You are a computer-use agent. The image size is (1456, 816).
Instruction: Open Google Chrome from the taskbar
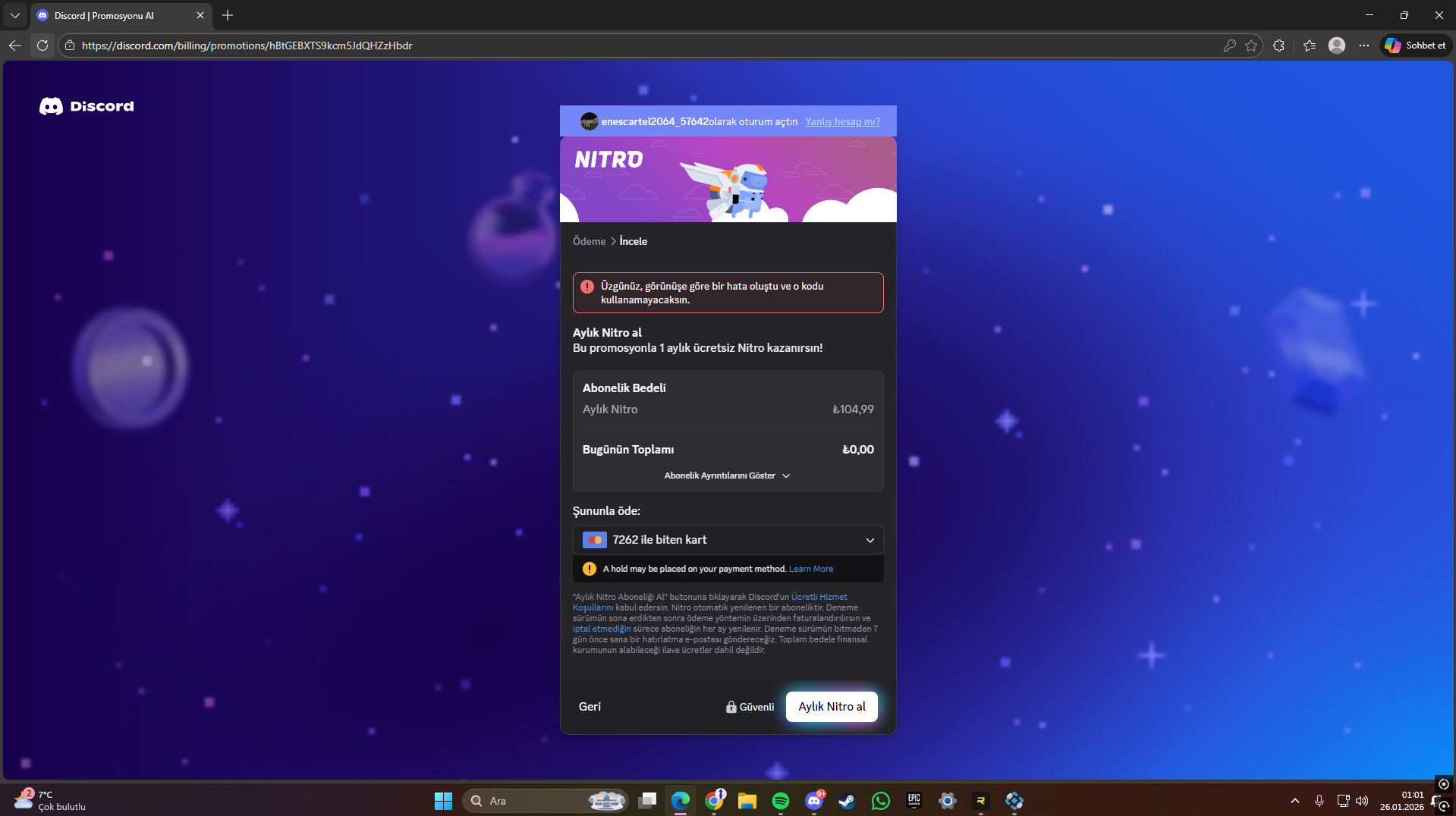714,801
